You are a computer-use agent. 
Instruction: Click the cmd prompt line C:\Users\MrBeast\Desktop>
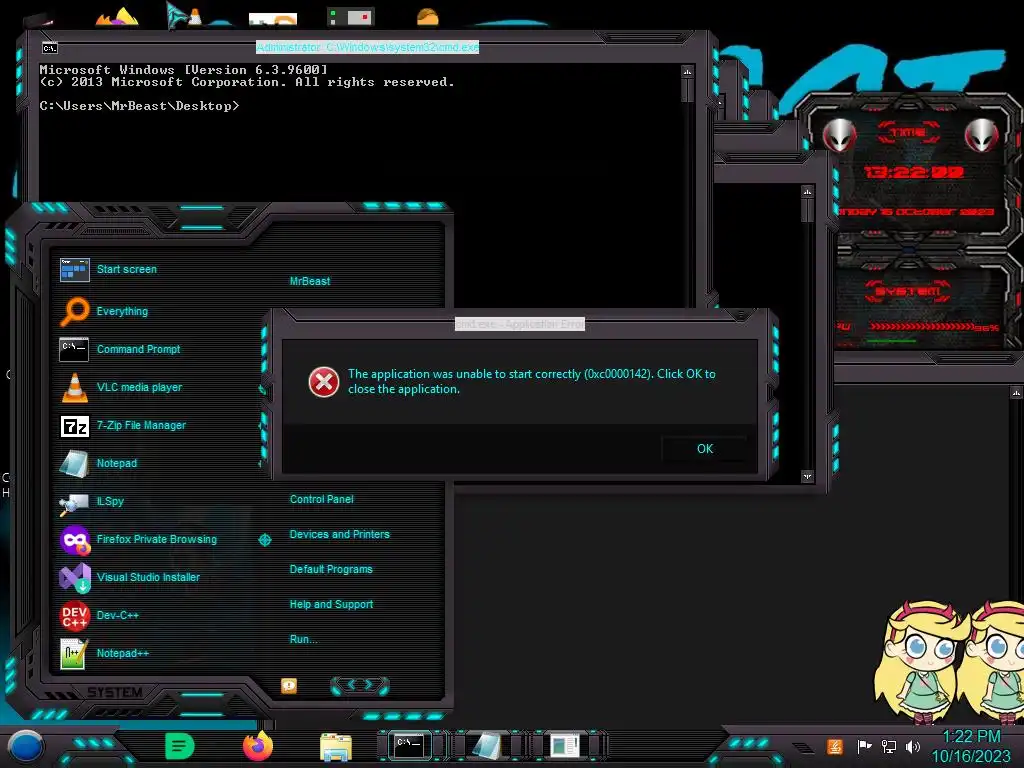tap(139, 106)
